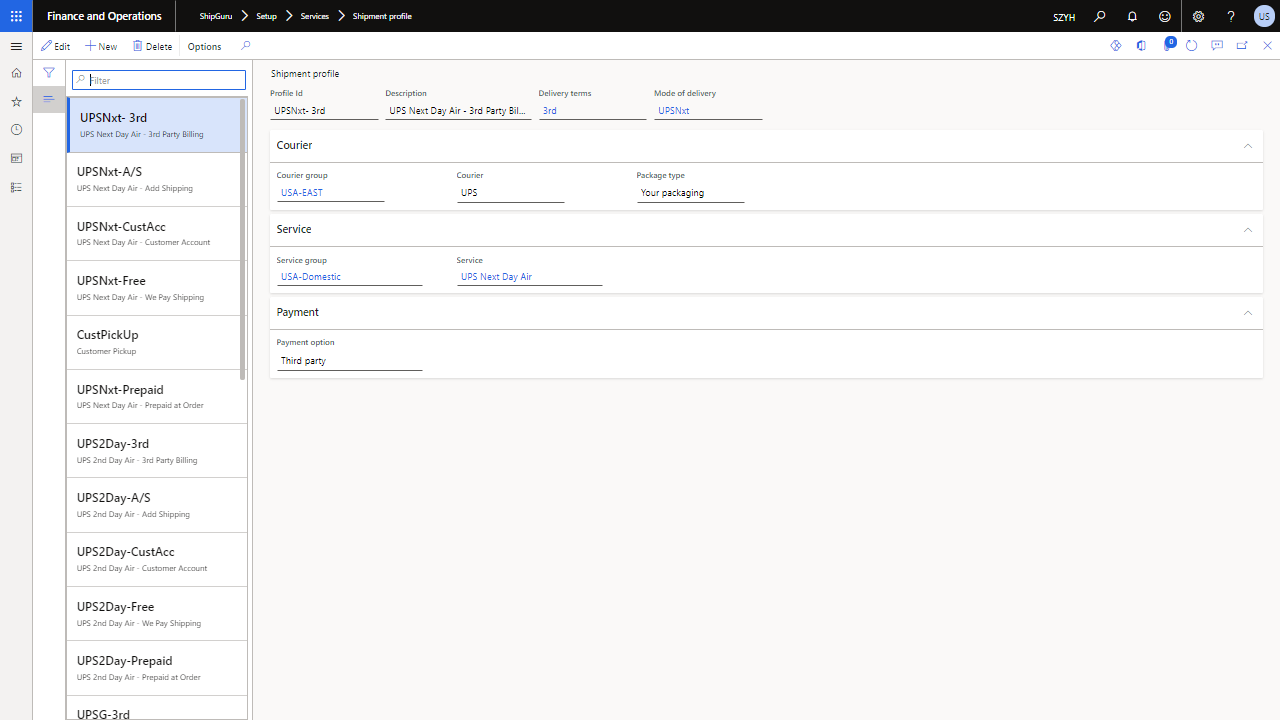Open Recent clock icon in the sidebar
1280x720 pixels.
[x=16, y=130]
